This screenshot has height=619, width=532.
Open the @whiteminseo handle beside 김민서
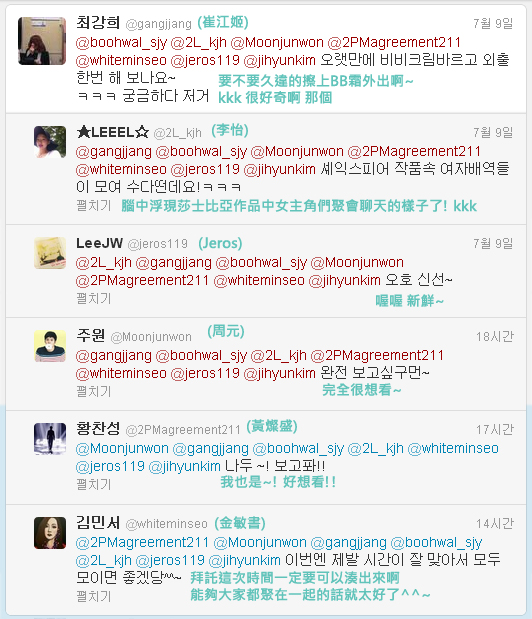pyautogui.click(x=167, y=524)
